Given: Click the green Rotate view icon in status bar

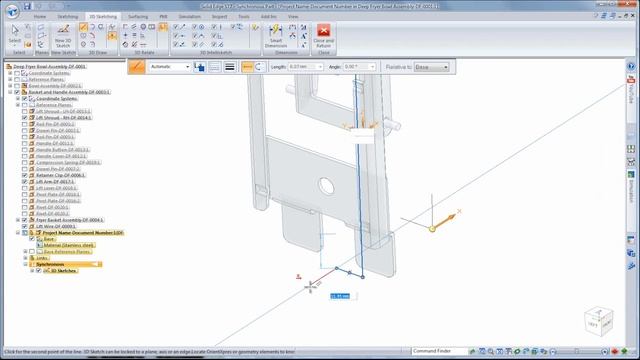Looking at the screenshot, I should point(517,351).
